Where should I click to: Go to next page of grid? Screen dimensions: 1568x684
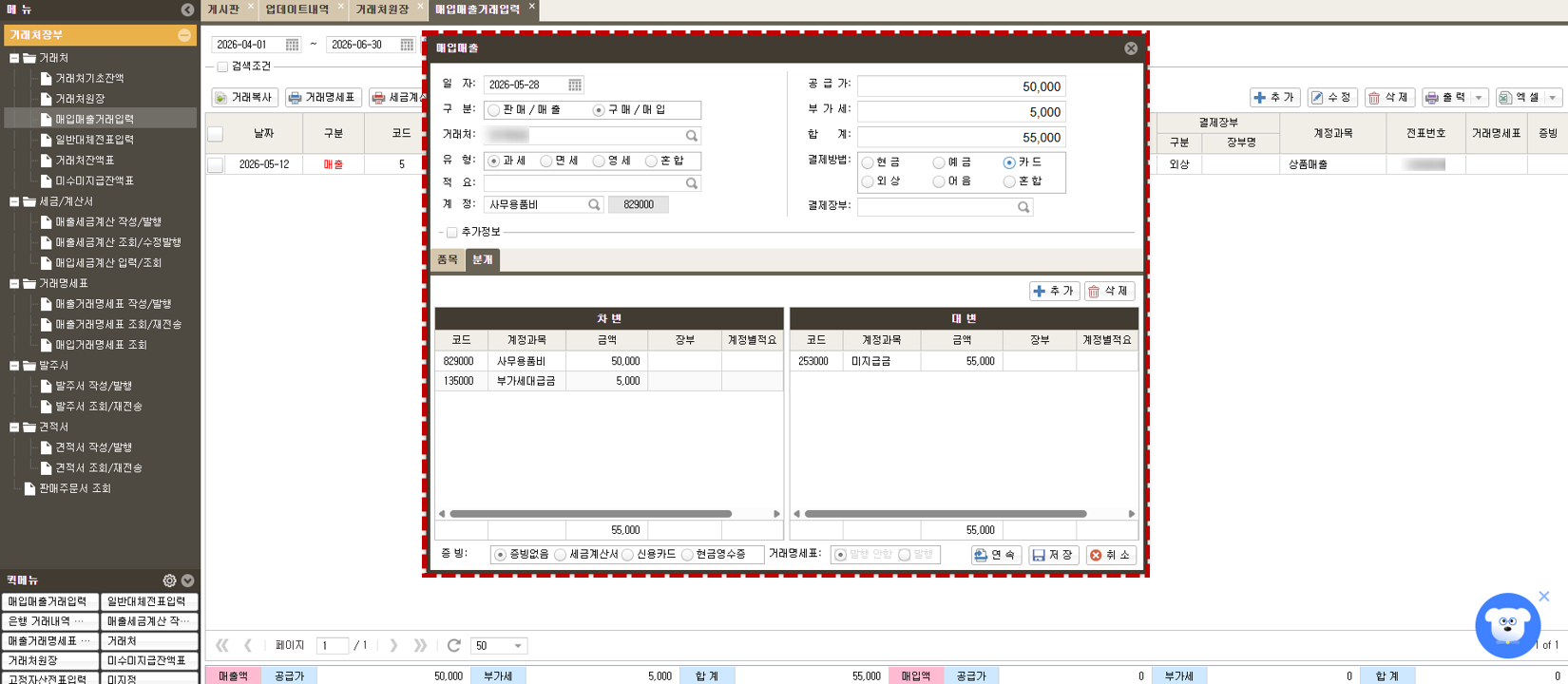click(393, 645)
